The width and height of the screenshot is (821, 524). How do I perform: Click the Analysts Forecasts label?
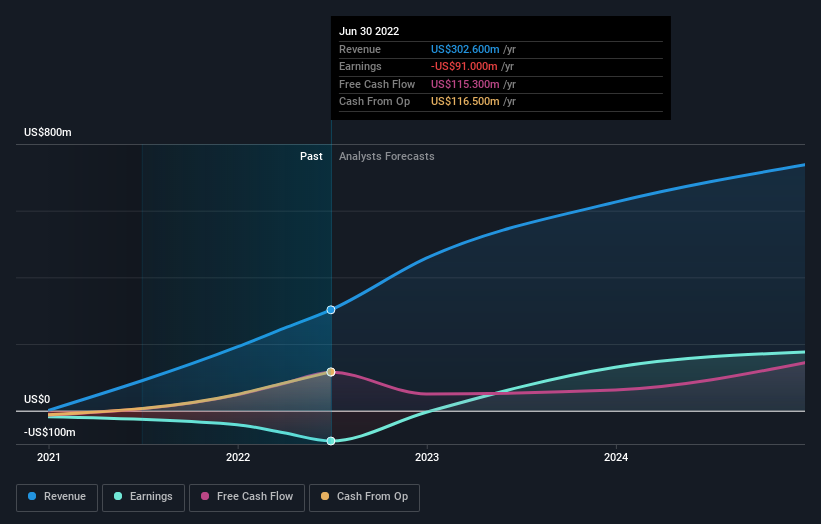pyautogui.click(x=386, y=157)
